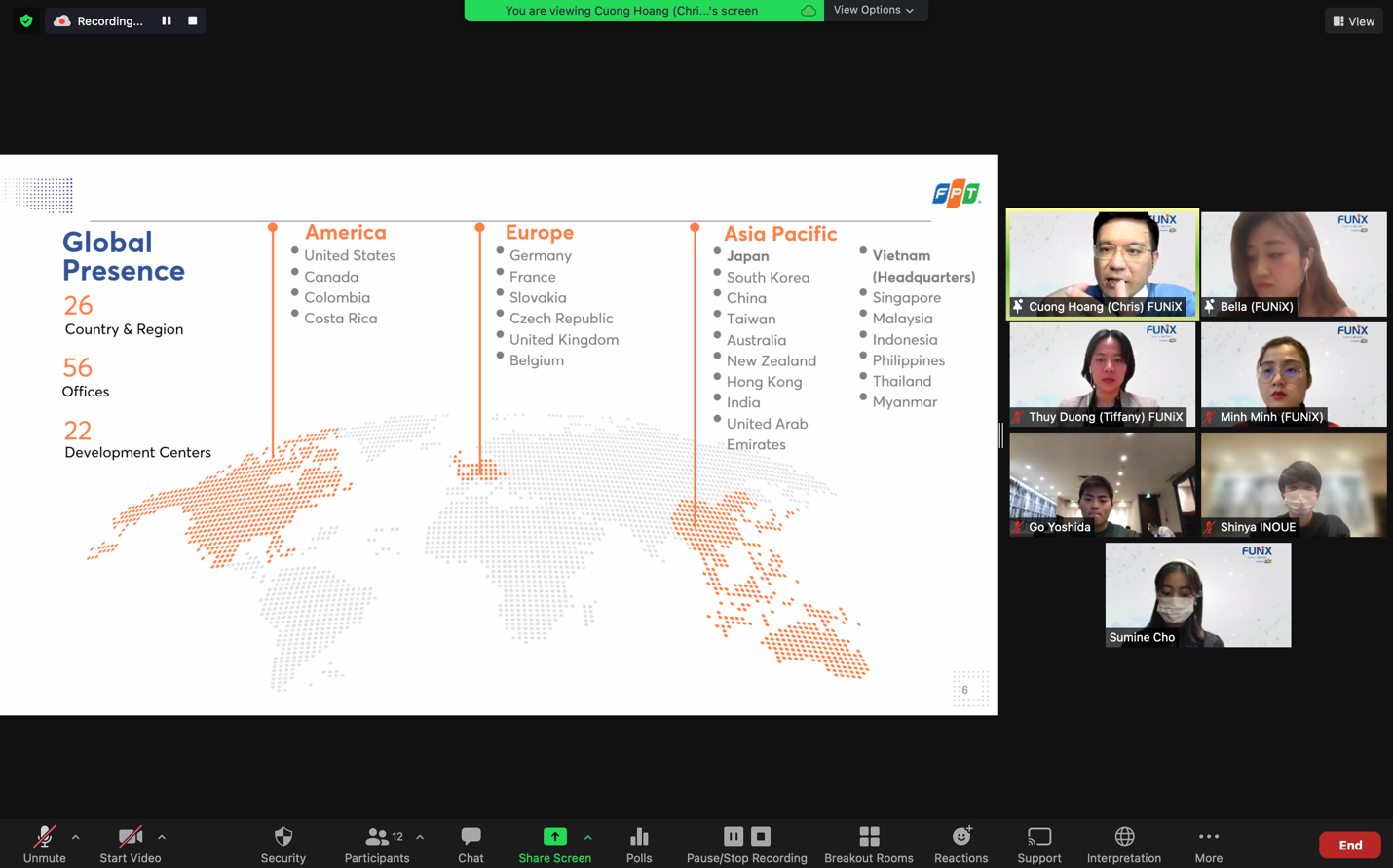
Task: Expand video options arrow beside Start Video
Action: coord(162,837)
